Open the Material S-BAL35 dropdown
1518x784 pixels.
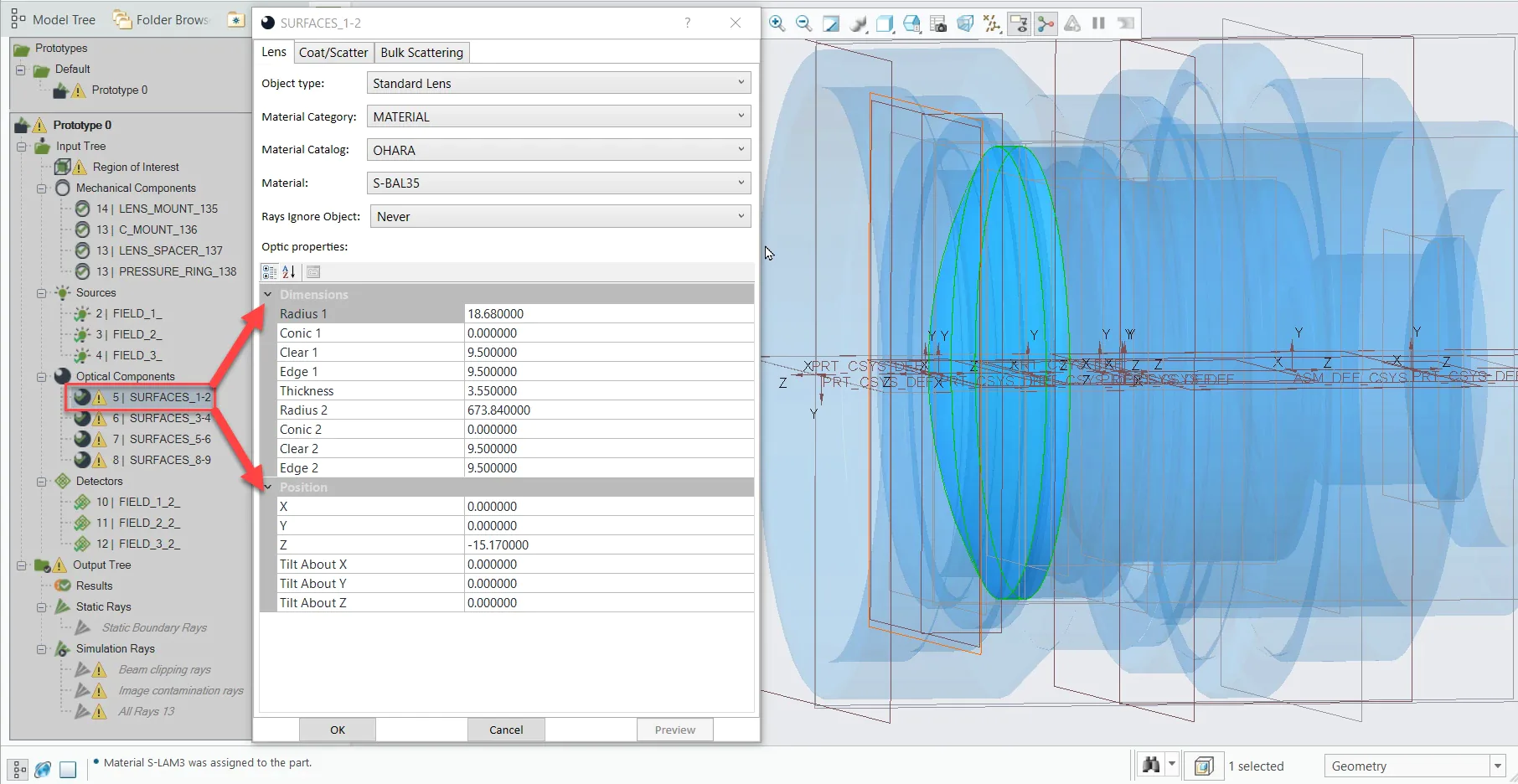pos(559,183)
